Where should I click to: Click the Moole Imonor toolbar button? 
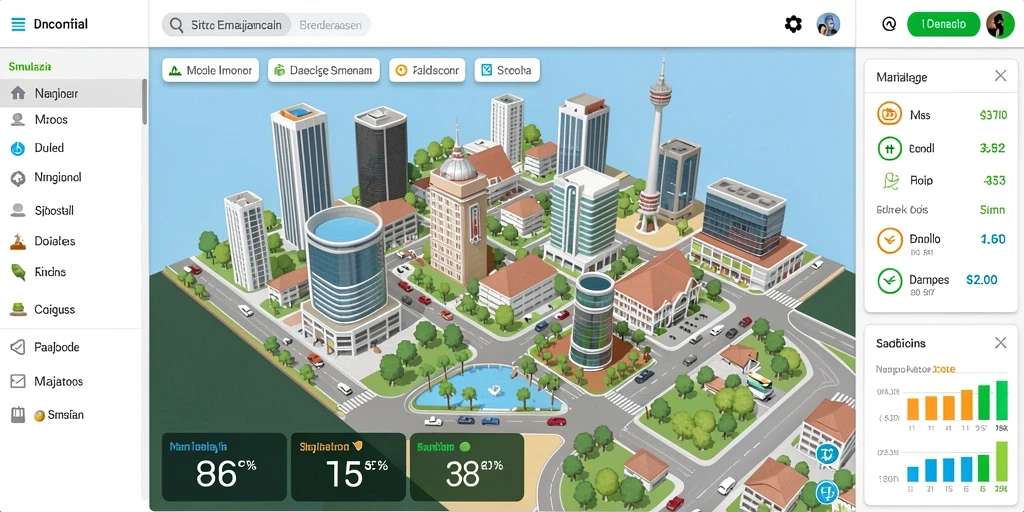[x=210, y=70]
